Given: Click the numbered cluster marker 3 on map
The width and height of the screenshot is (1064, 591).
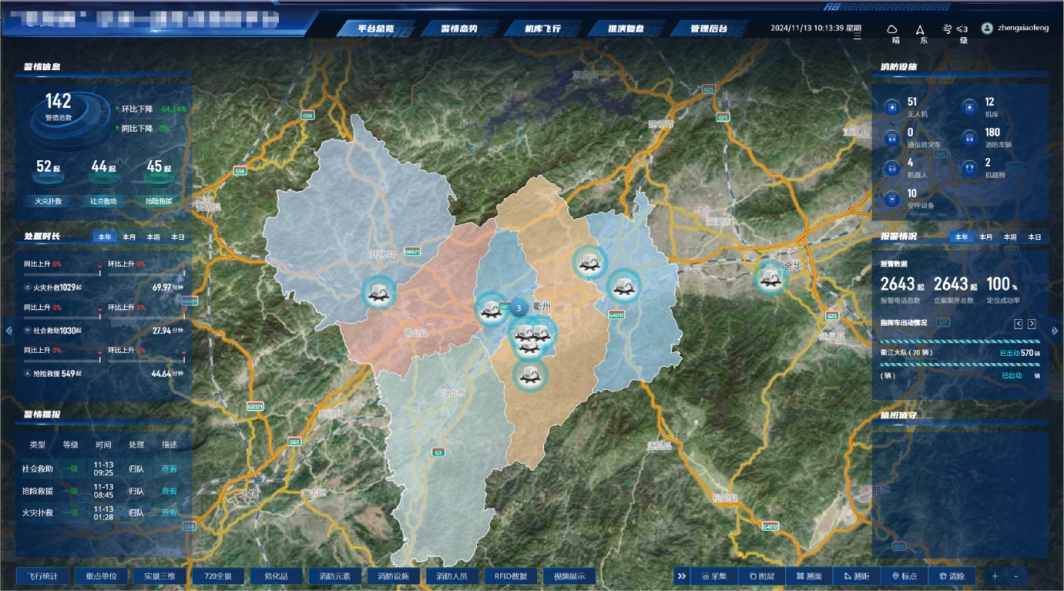Looking at the screenshot, I should [519, 308].
